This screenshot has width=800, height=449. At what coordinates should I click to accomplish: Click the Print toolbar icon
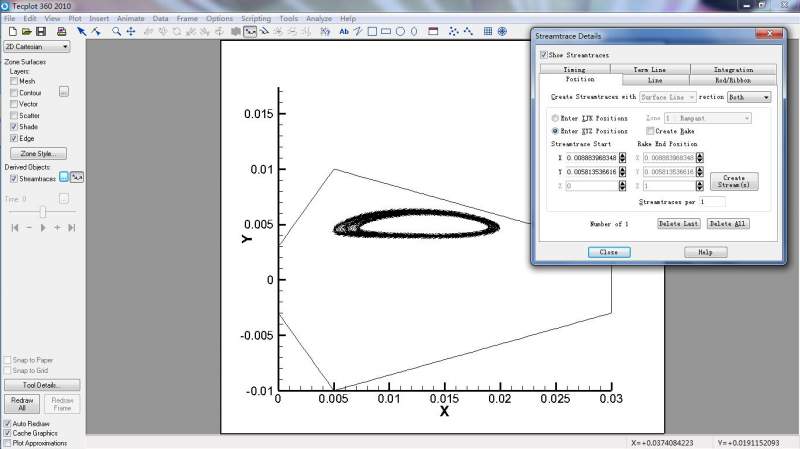click(62, 32)
